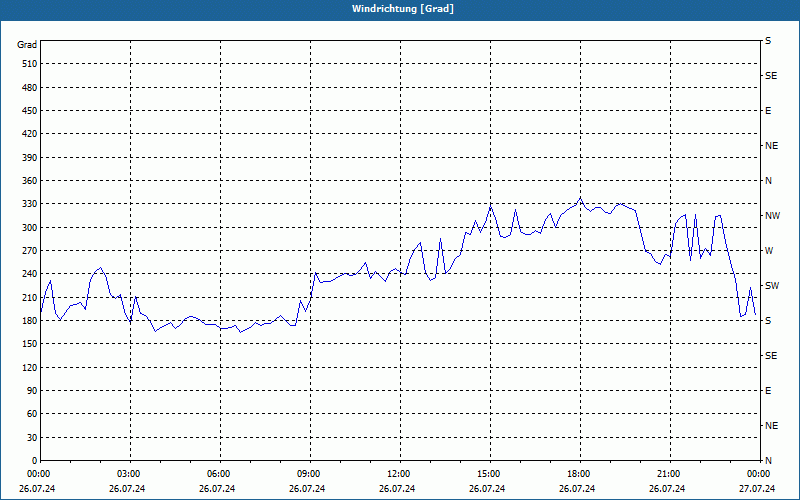Click the 09:00 time axis label

click(310, 474)
